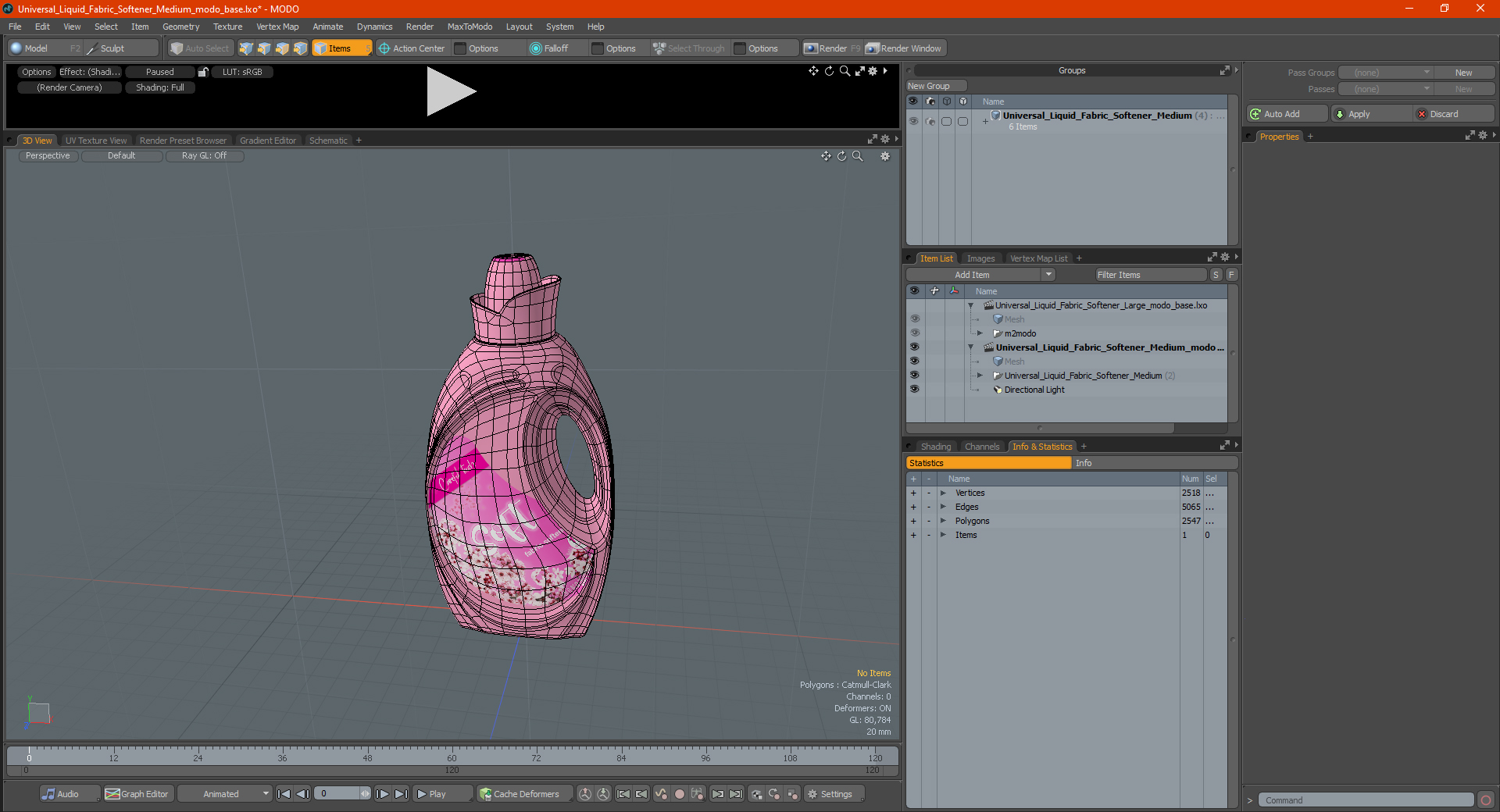The image size is (1500, 812).
Task: Toggle visibility of Universal_Liquid_Fabric_Softener_Medium_modo scene
Action: click(x=914, y=347)
